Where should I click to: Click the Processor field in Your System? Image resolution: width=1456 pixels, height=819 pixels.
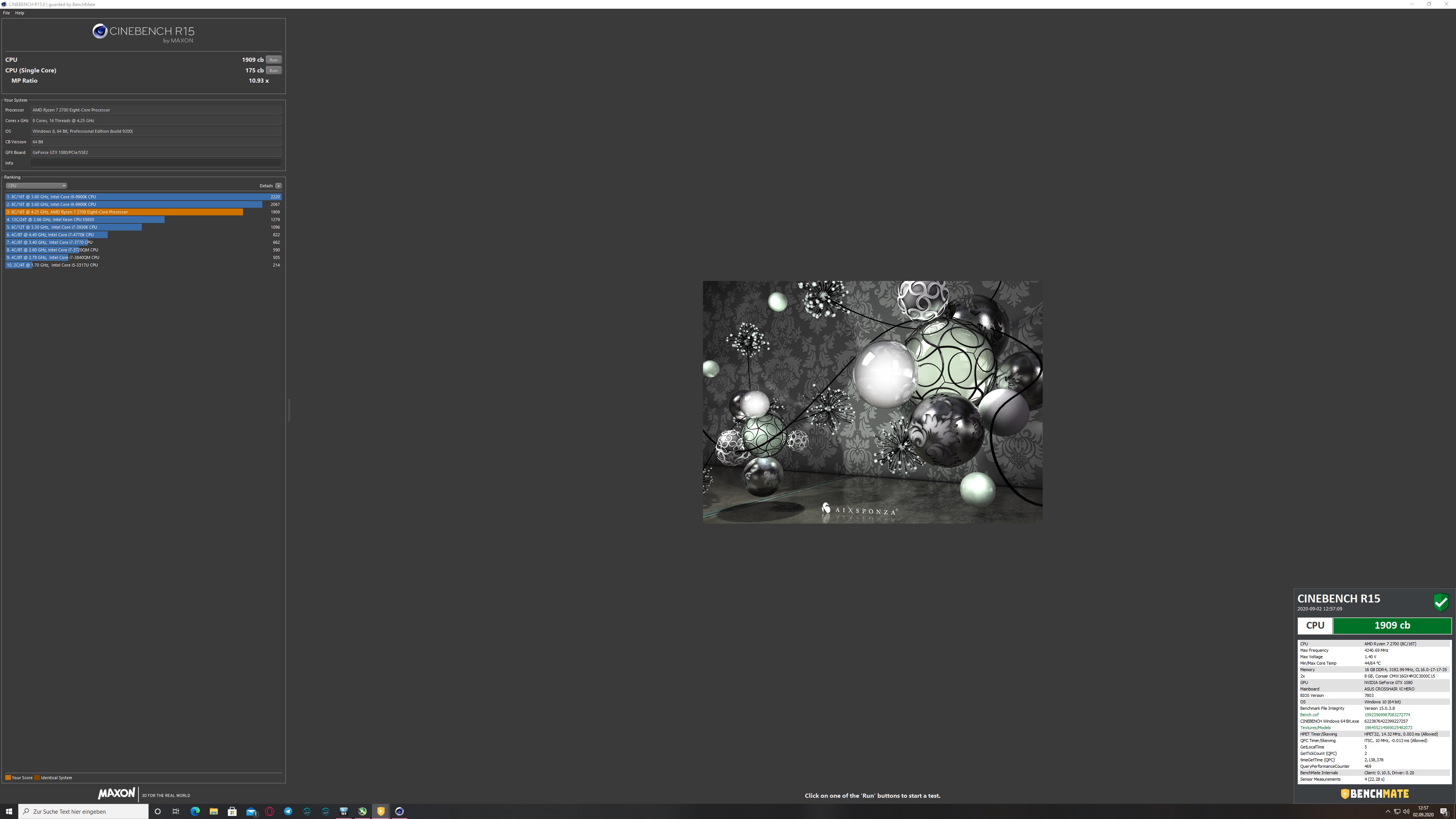click(156, 110)
